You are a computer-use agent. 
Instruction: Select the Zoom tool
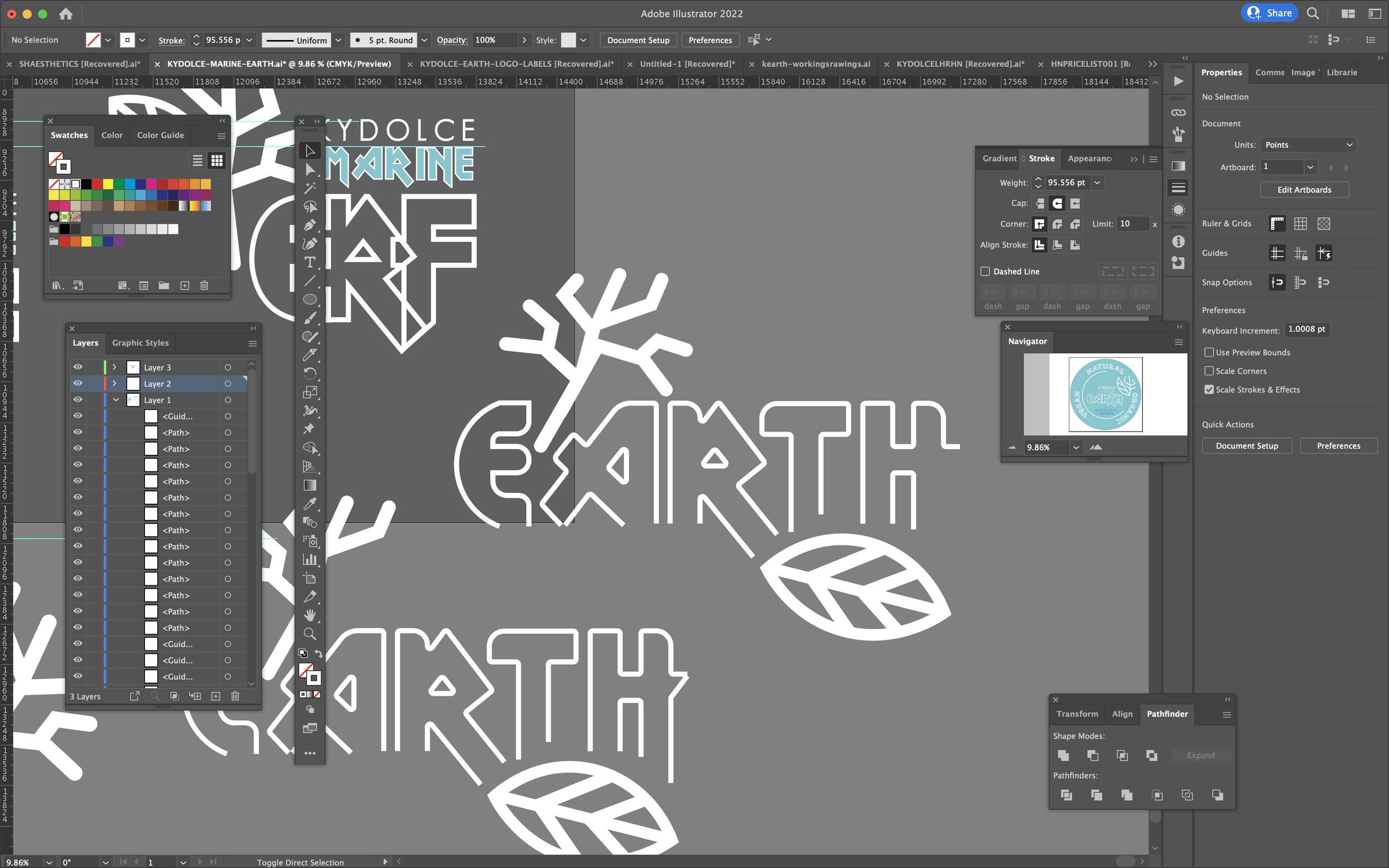pyautogui.click(x=309, y=634)
